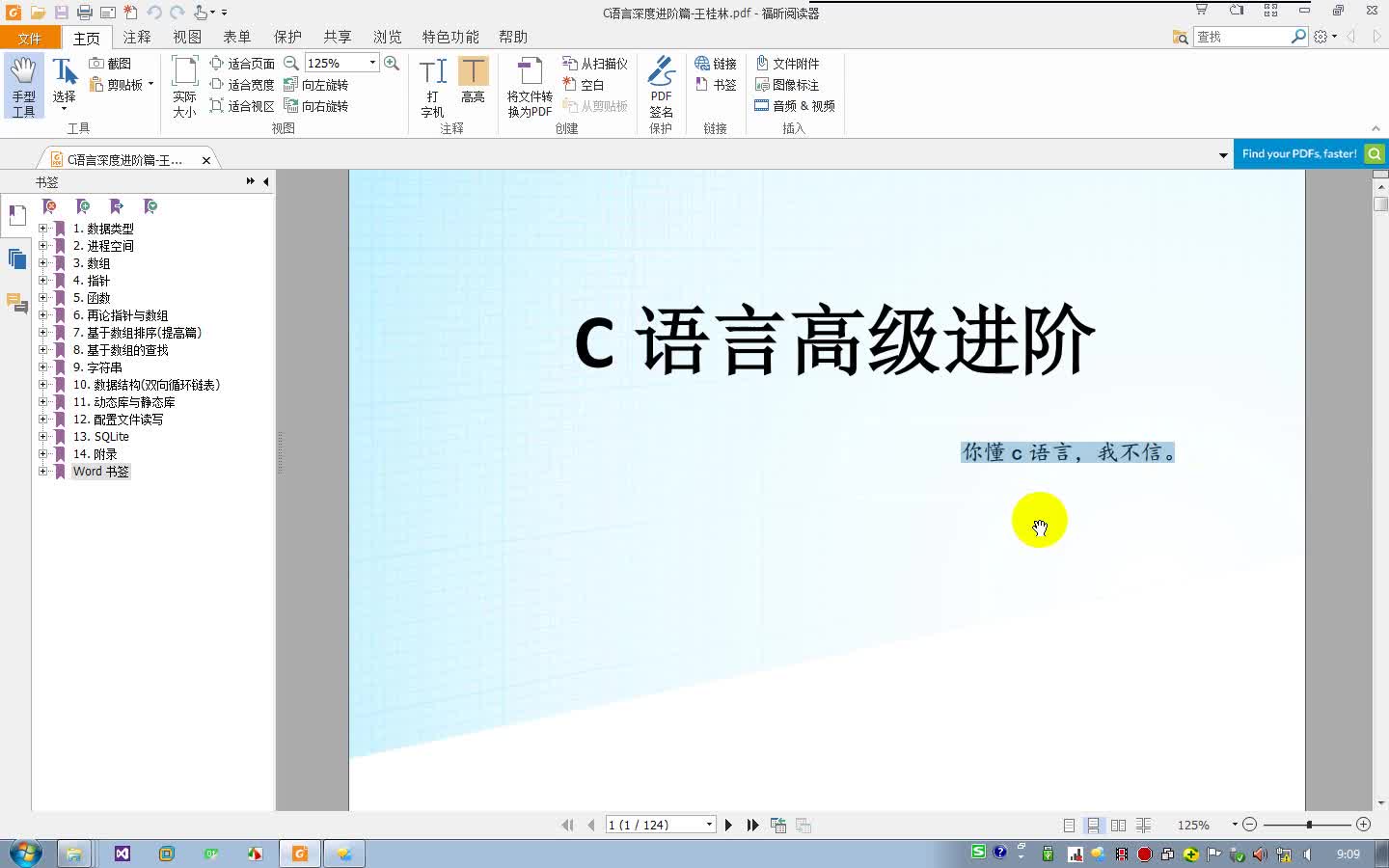The image size is (1389, 868).
Task: Open the comments panel icon
Action: pos(16,303)
